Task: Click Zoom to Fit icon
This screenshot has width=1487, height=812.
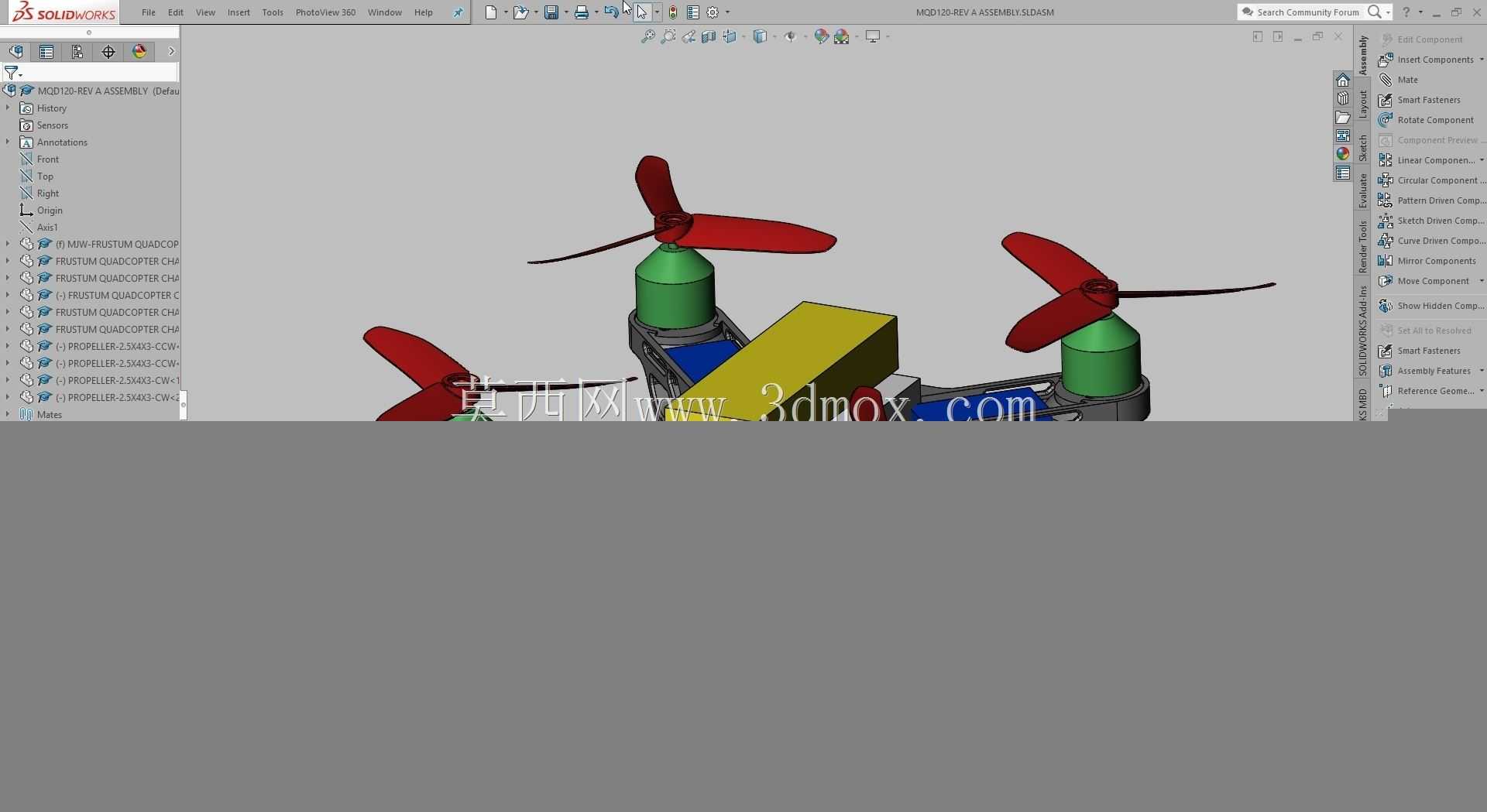Action: pyautogui.click(x=648, y=36)
